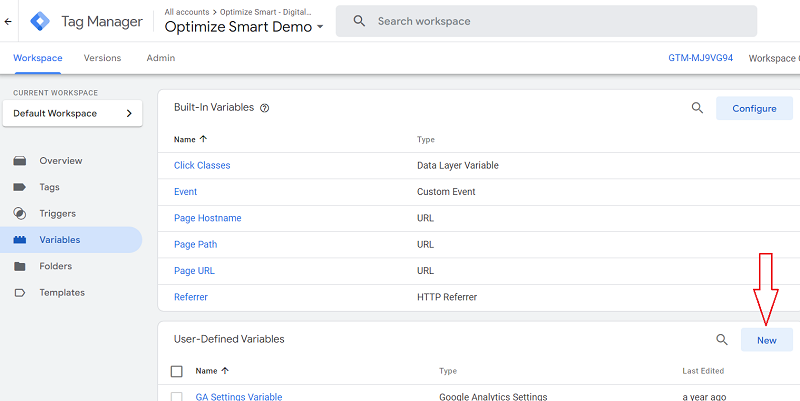This screenshot has height=401, width=800.
Task: Select Variables in the sidebar
Action: 71,240
